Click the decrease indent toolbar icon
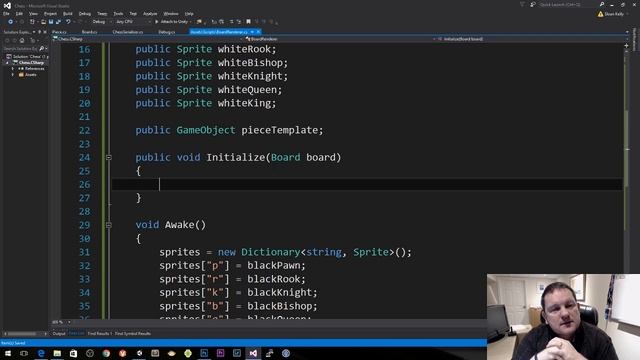The width and height of the screenshot is (640, 360). pyautogui.click(x=214, y=22)
